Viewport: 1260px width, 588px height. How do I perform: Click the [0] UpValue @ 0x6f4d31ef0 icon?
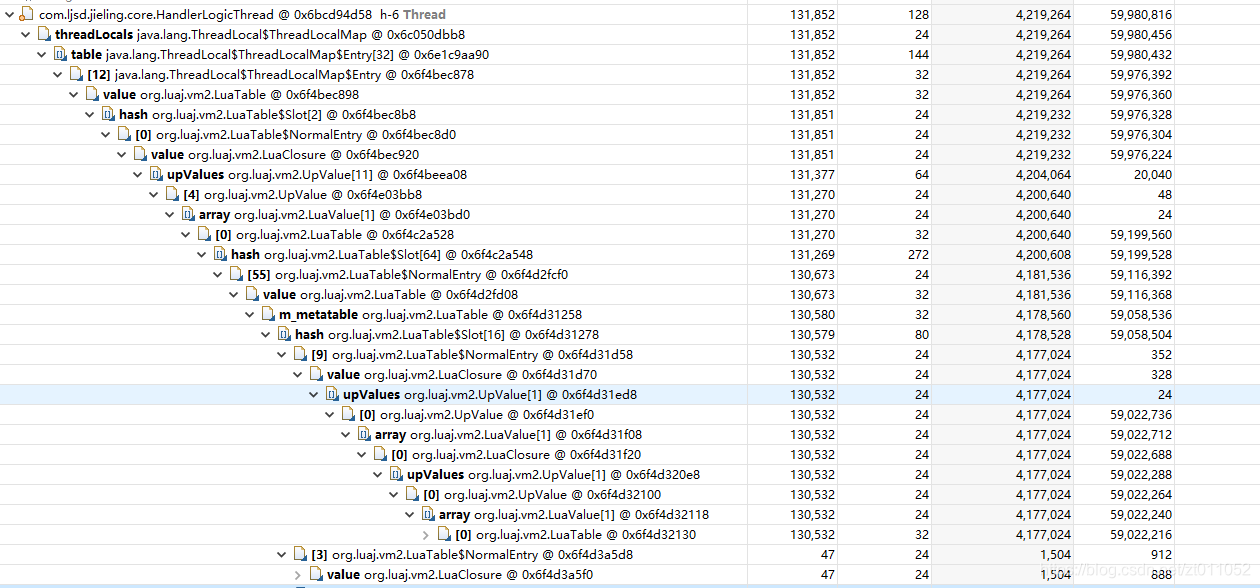[x=346, y=415]
